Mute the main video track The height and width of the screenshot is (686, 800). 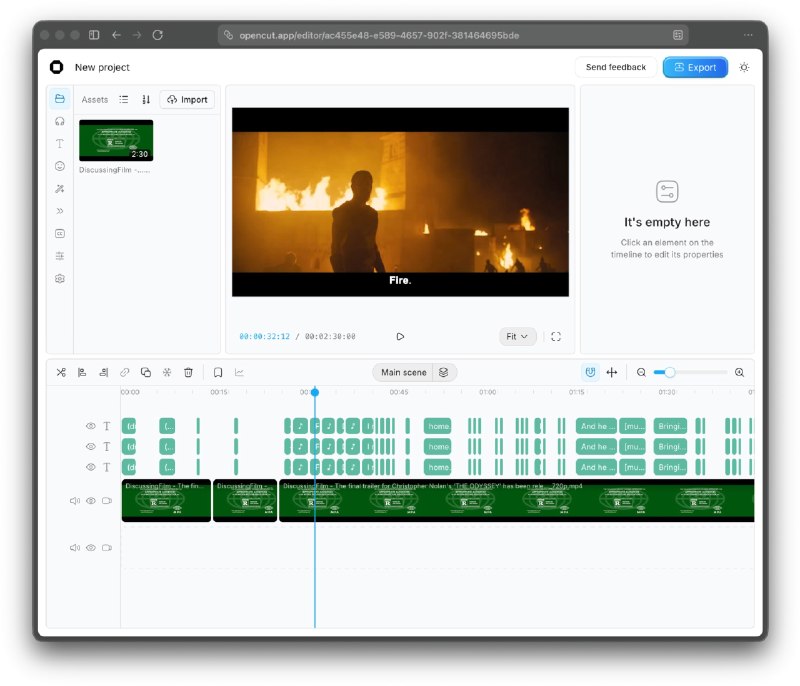click(x=74, y=501)
